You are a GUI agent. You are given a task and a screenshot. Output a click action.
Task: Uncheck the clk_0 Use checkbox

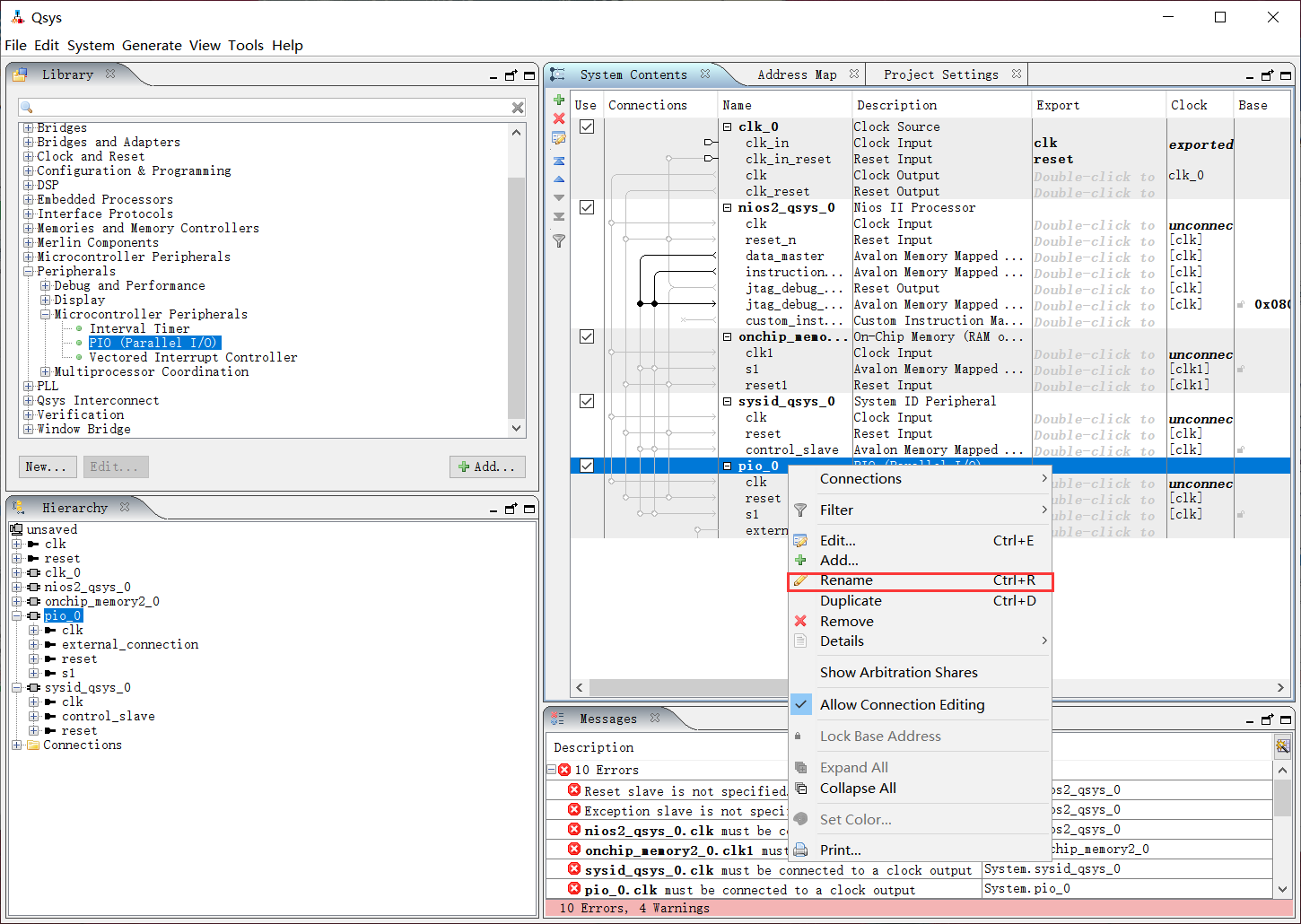587,127
